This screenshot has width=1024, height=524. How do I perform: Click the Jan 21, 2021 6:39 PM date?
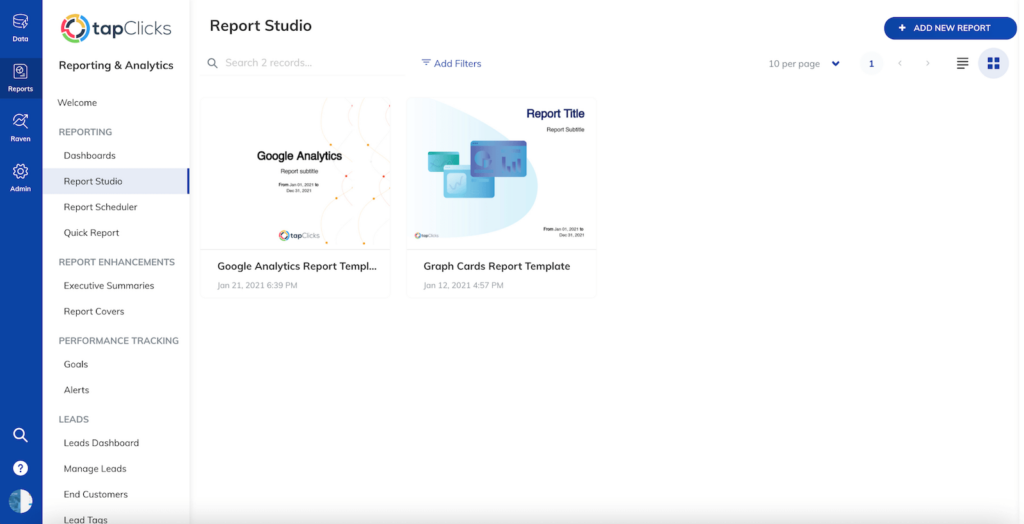[x=257, y=286]
